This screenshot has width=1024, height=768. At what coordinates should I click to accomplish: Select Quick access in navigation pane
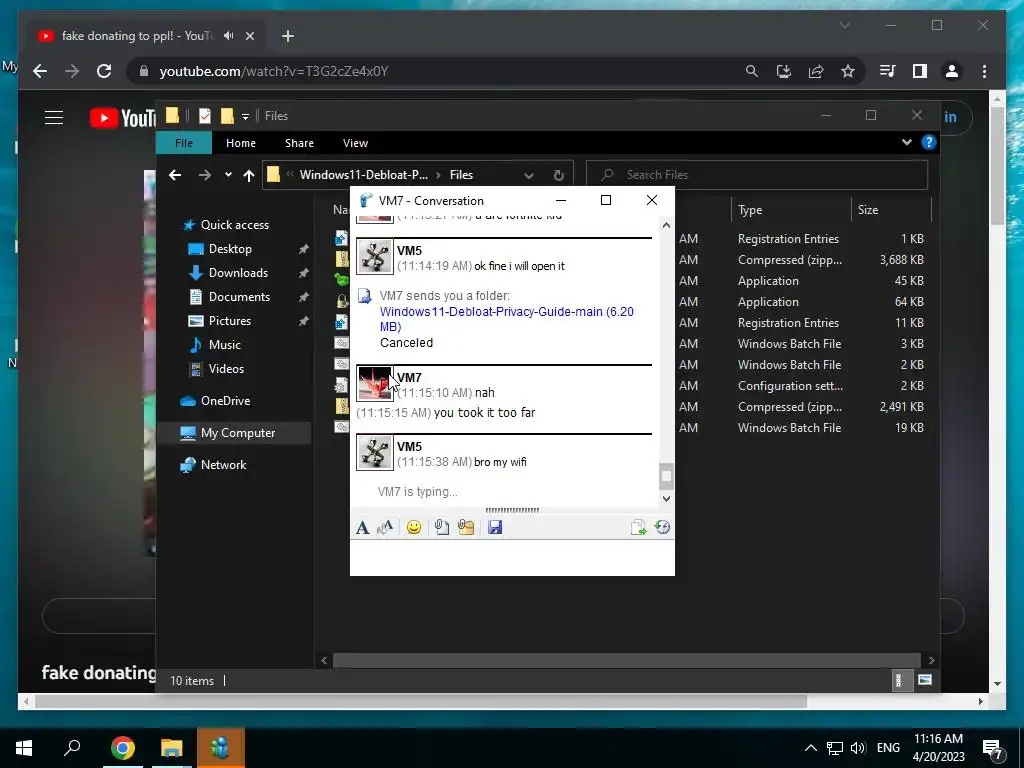coord(234,225)
